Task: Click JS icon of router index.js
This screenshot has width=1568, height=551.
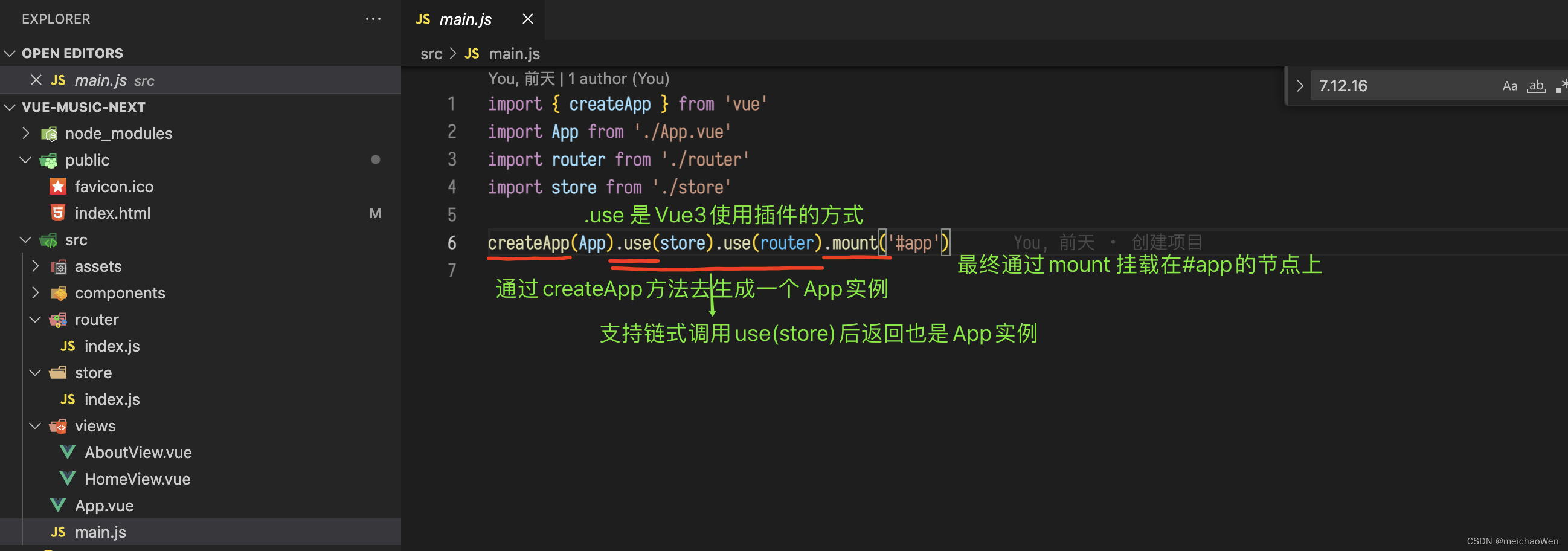Action: (68, 346)
